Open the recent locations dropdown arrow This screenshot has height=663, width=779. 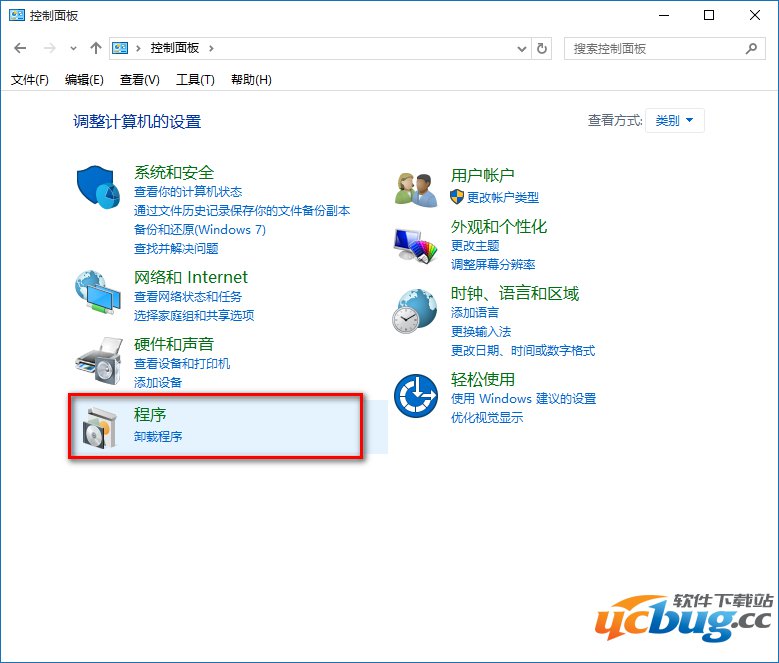73,48
